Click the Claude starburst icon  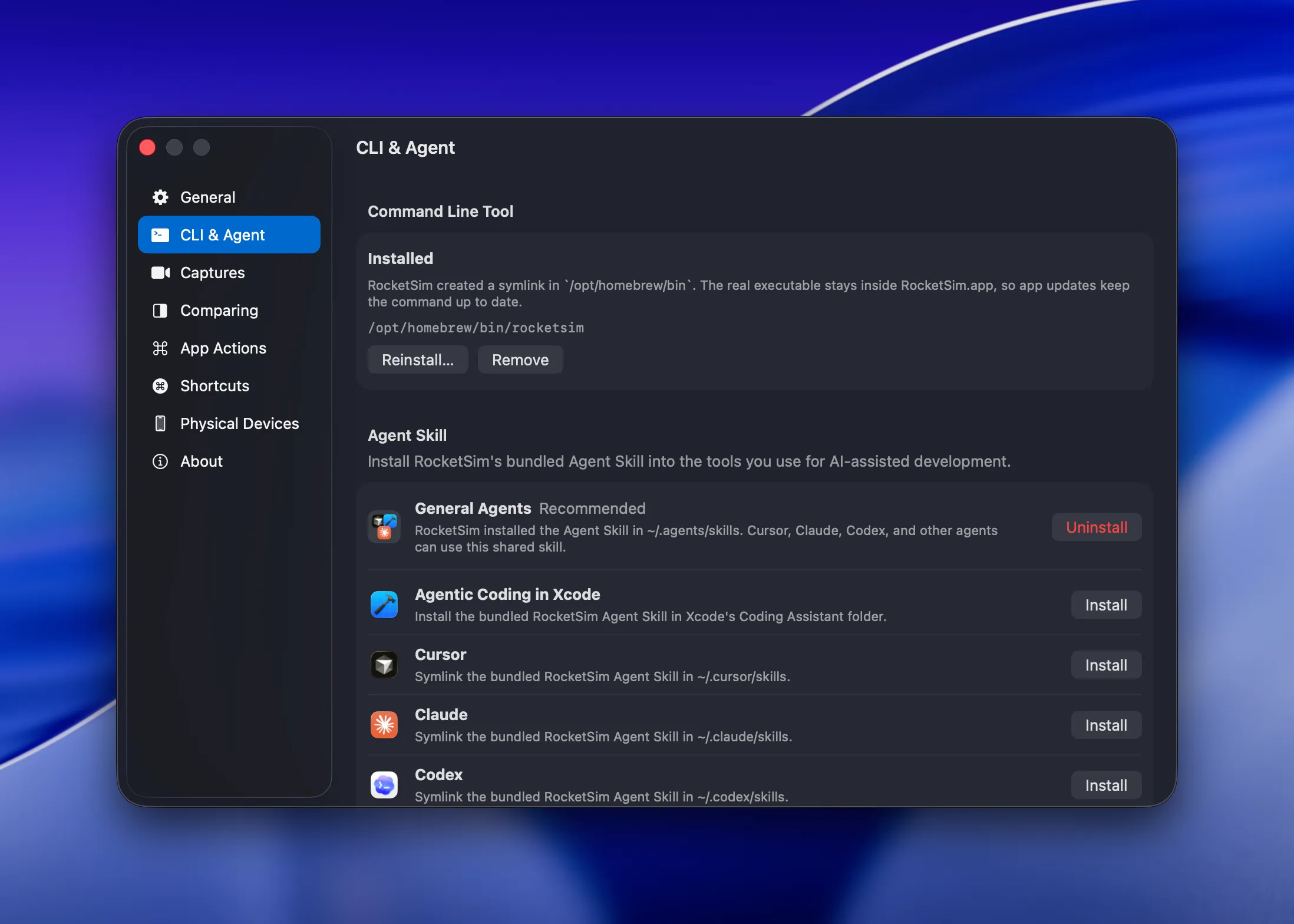tap(384, 725)
